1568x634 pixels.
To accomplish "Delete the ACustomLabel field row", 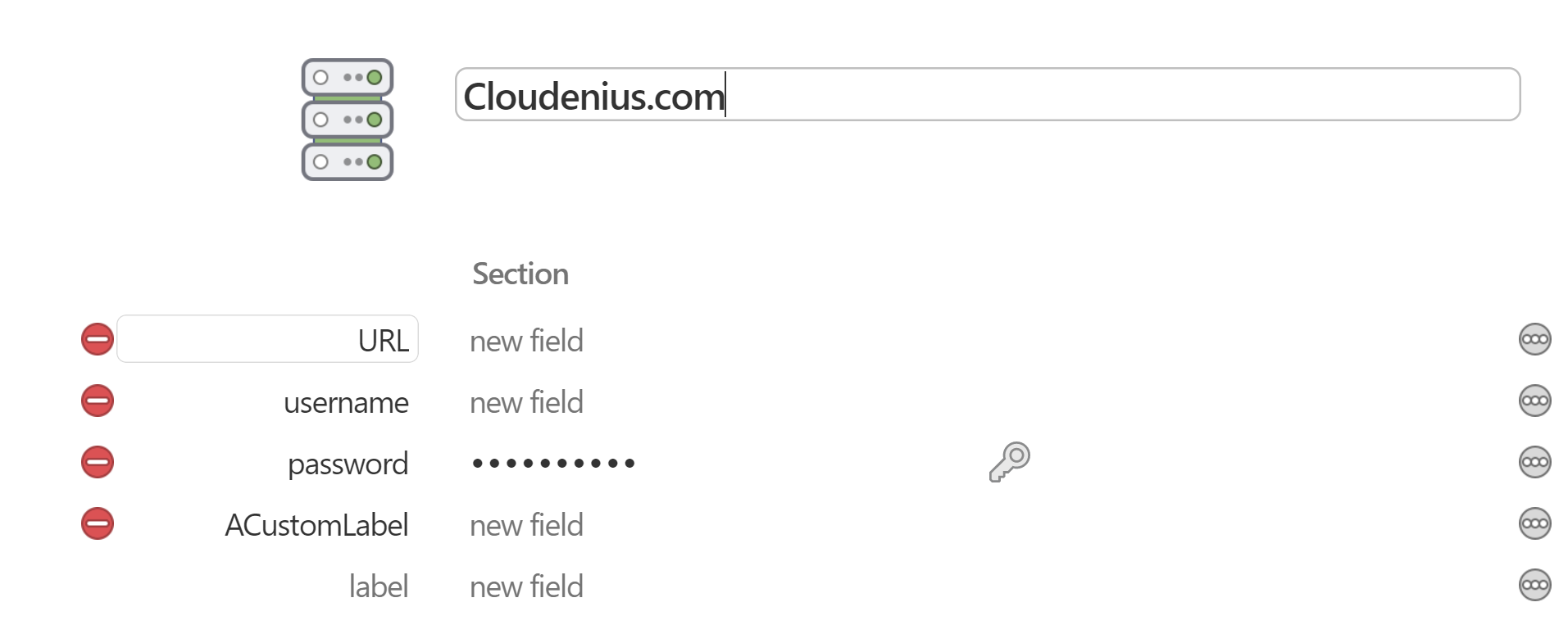I will pyautogui.click(x=98, y=523).
